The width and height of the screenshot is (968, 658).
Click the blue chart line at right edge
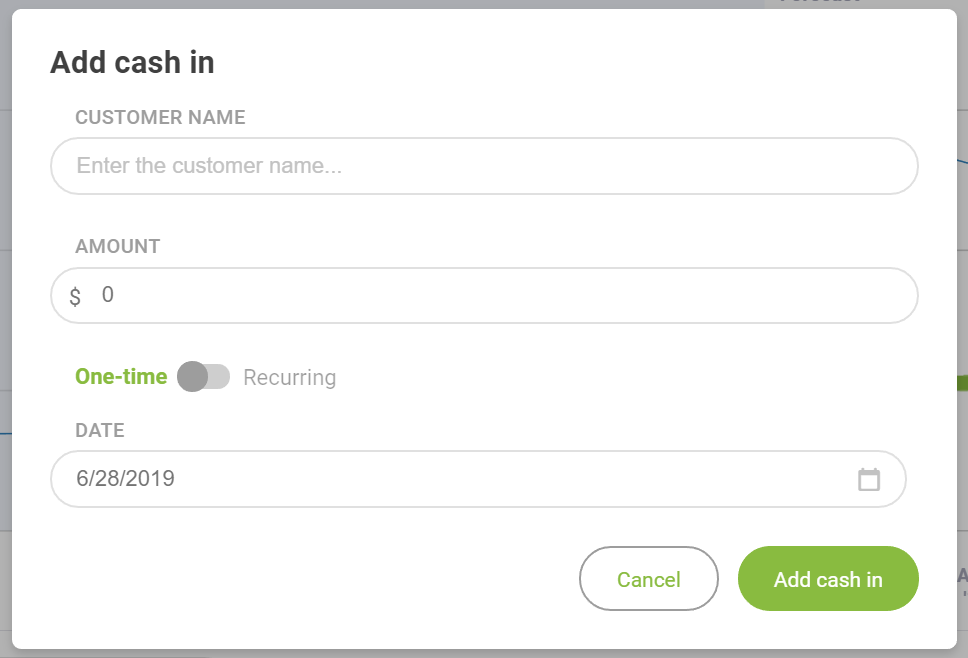(962, 161)
